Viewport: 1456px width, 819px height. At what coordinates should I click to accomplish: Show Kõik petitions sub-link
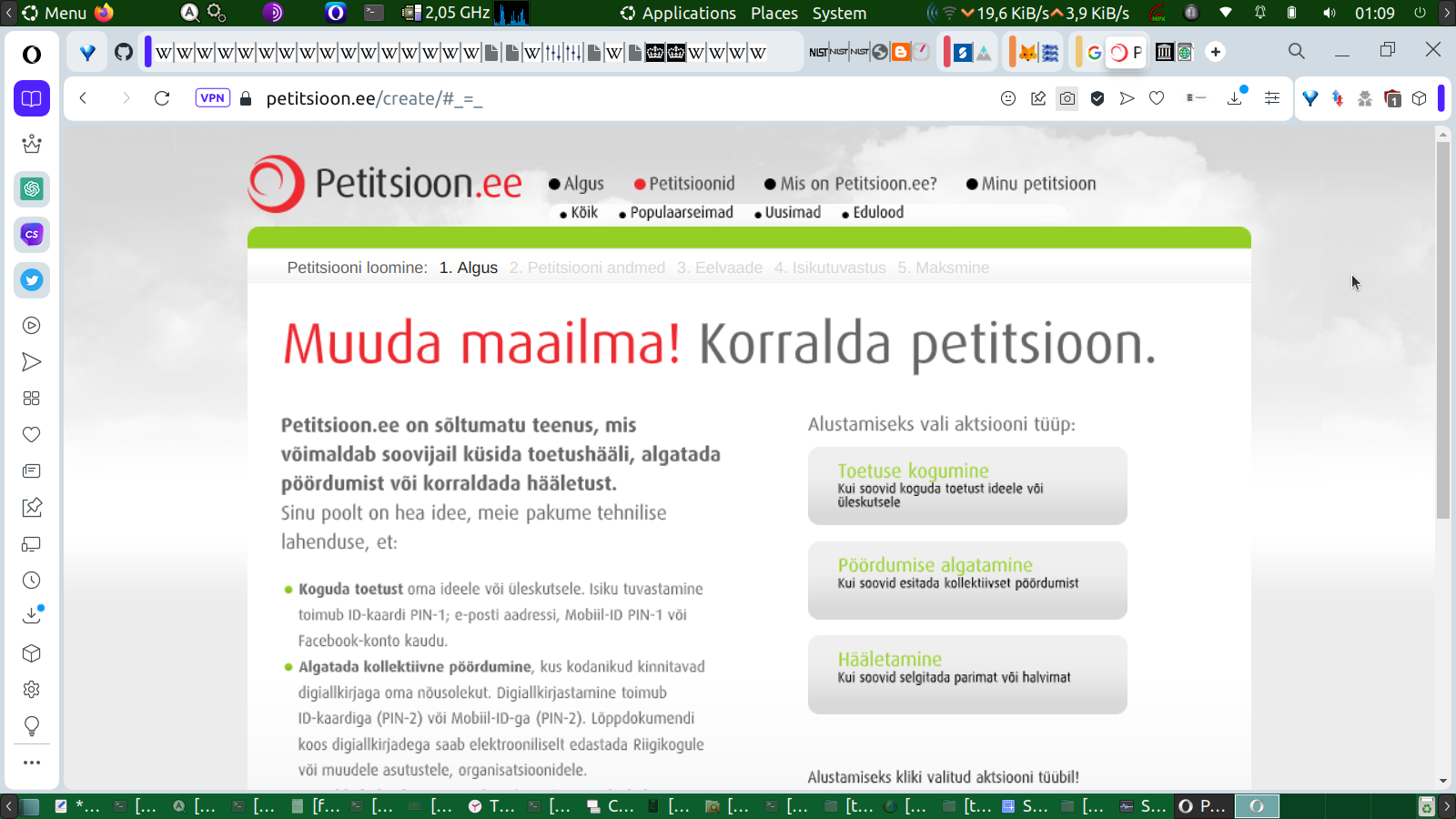579,212
